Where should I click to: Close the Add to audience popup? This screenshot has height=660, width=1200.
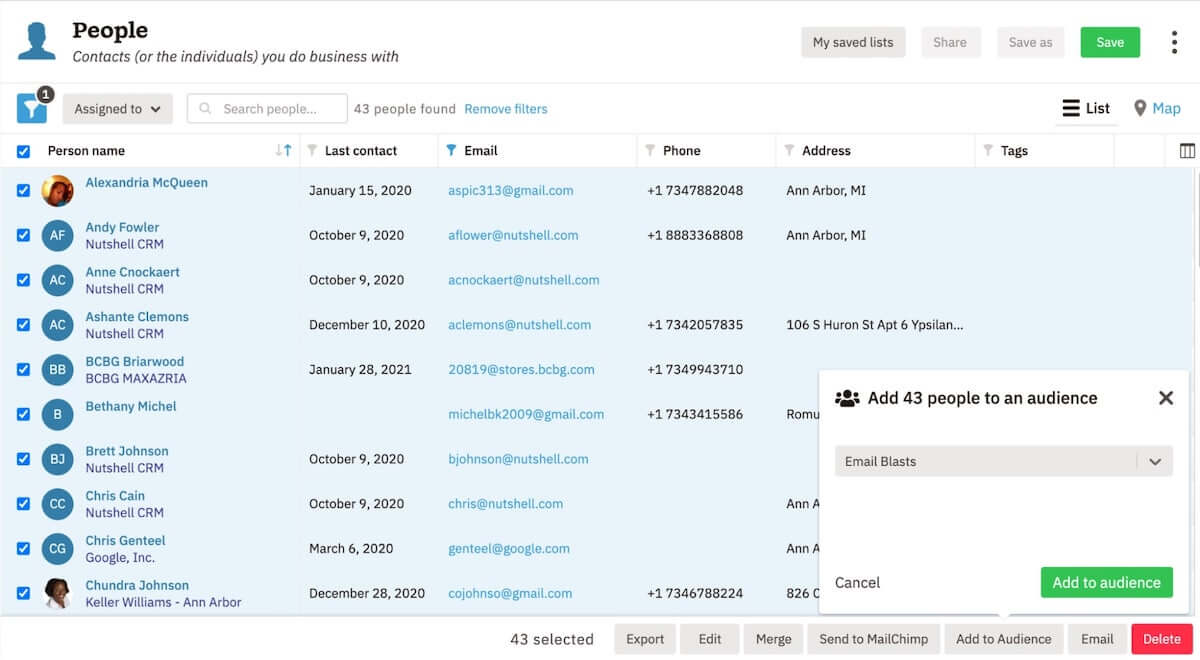click(x=1165, y=398)
